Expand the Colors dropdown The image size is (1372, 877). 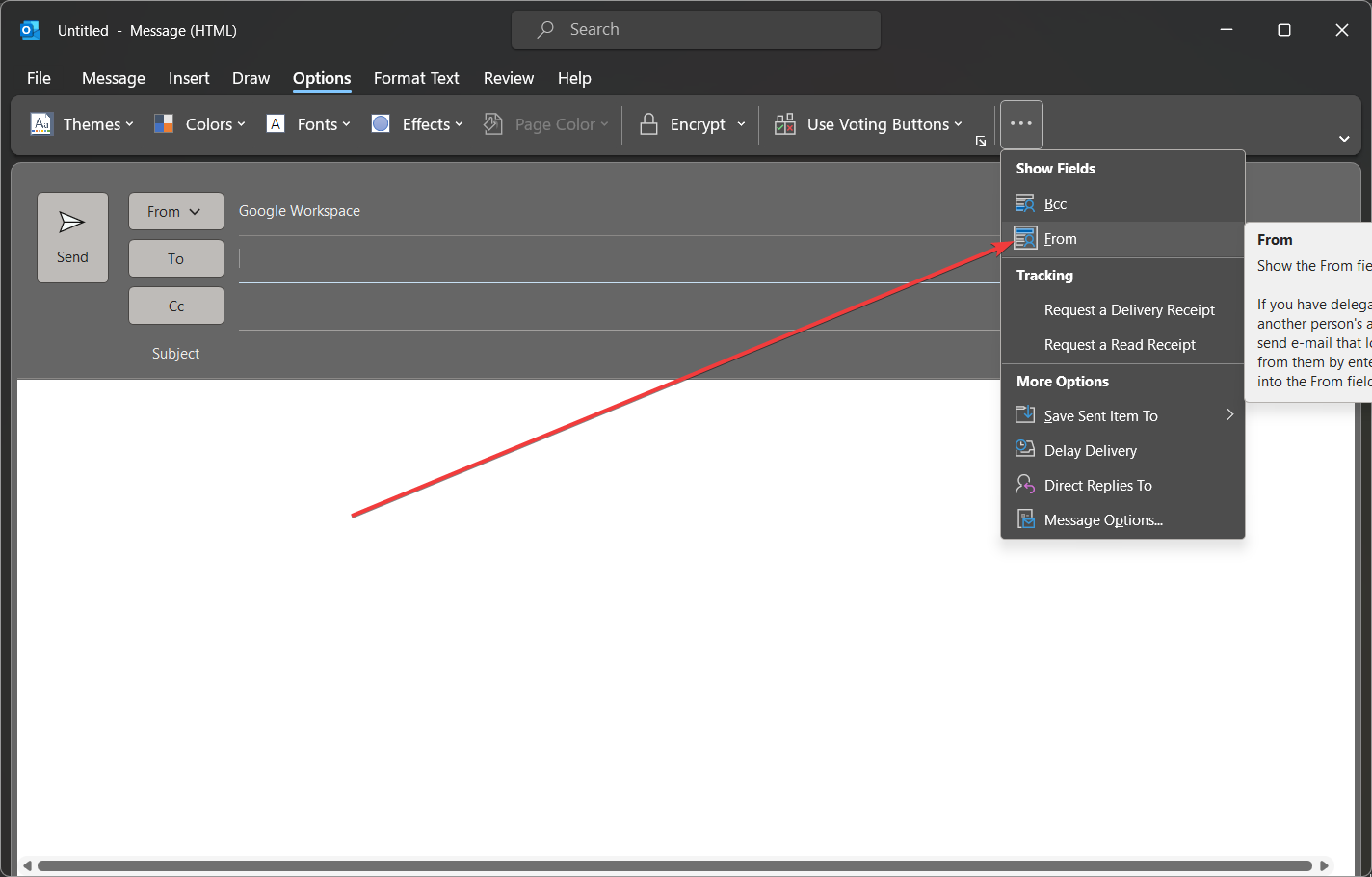(241, 124)
